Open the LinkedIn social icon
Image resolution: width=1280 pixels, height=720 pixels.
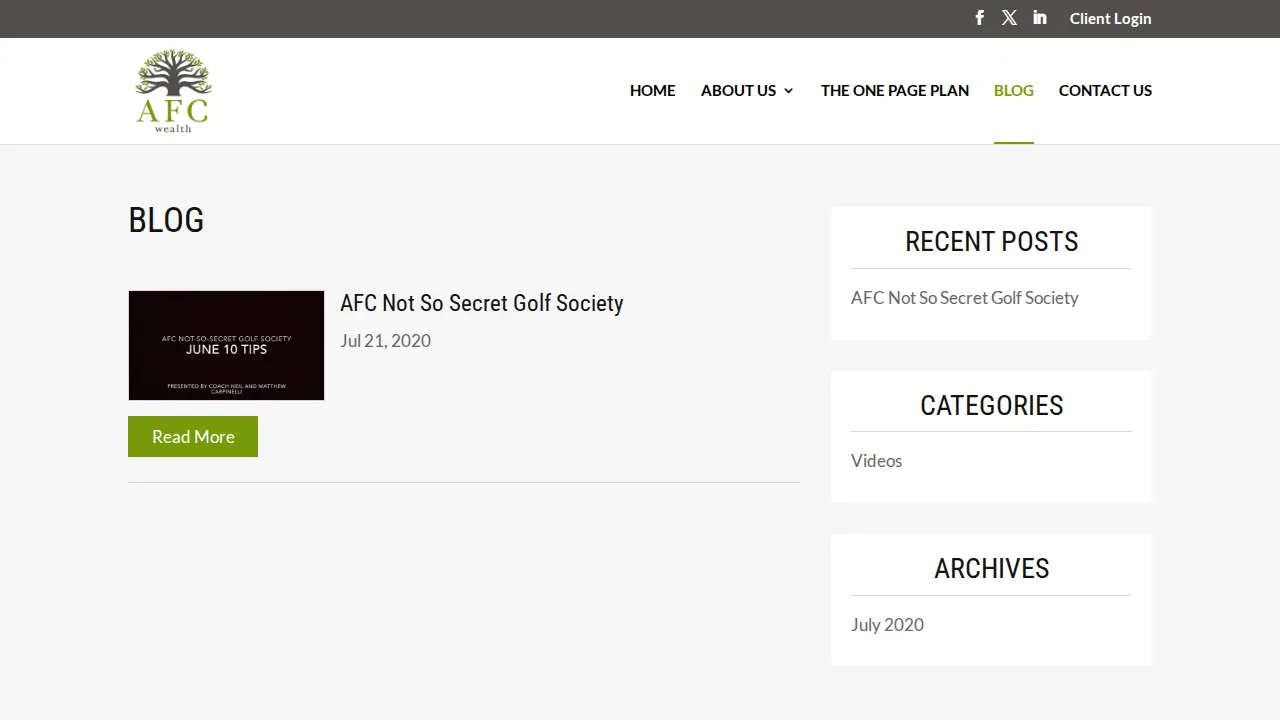tap(1040, 18)
